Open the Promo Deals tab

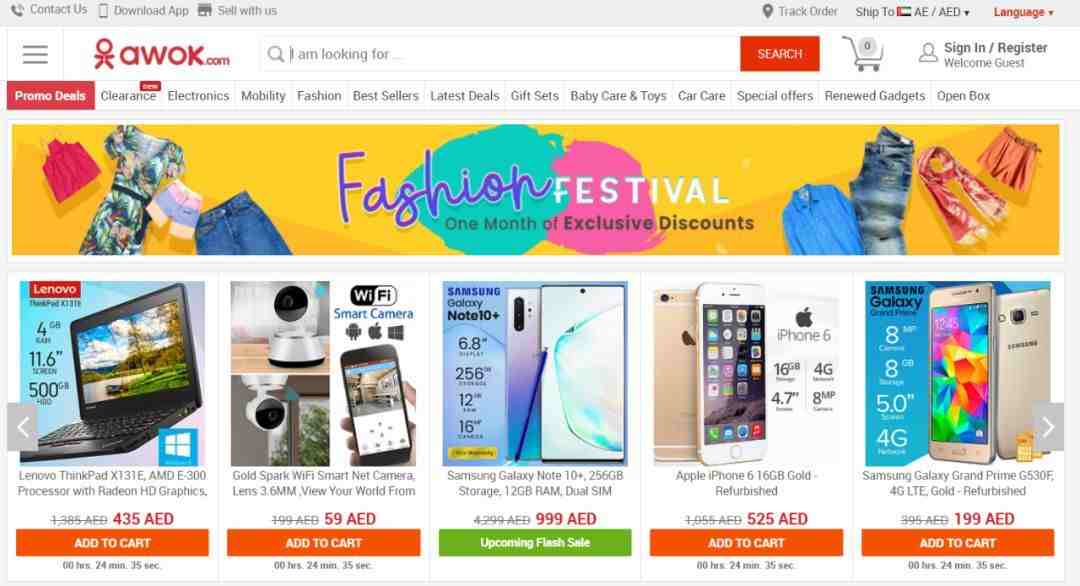pos(50,96)
